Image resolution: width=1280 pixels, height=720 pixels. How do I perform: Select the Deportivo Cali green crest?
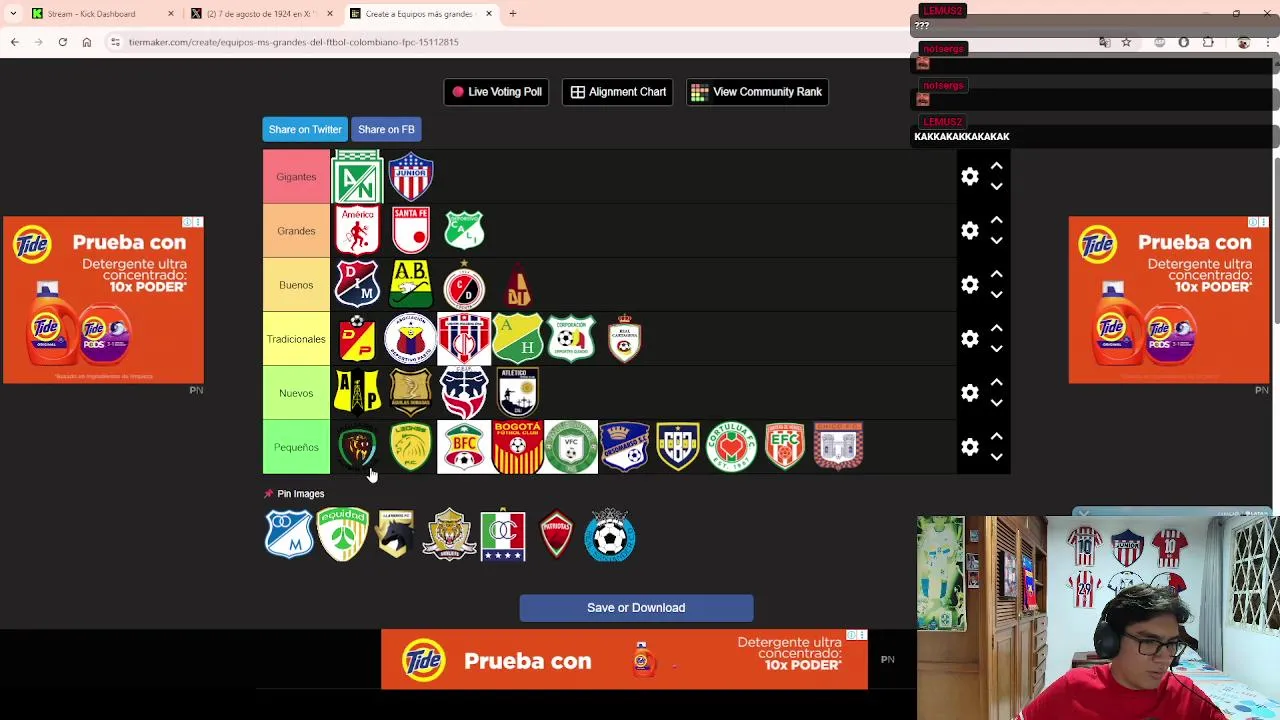pos(464,231)
